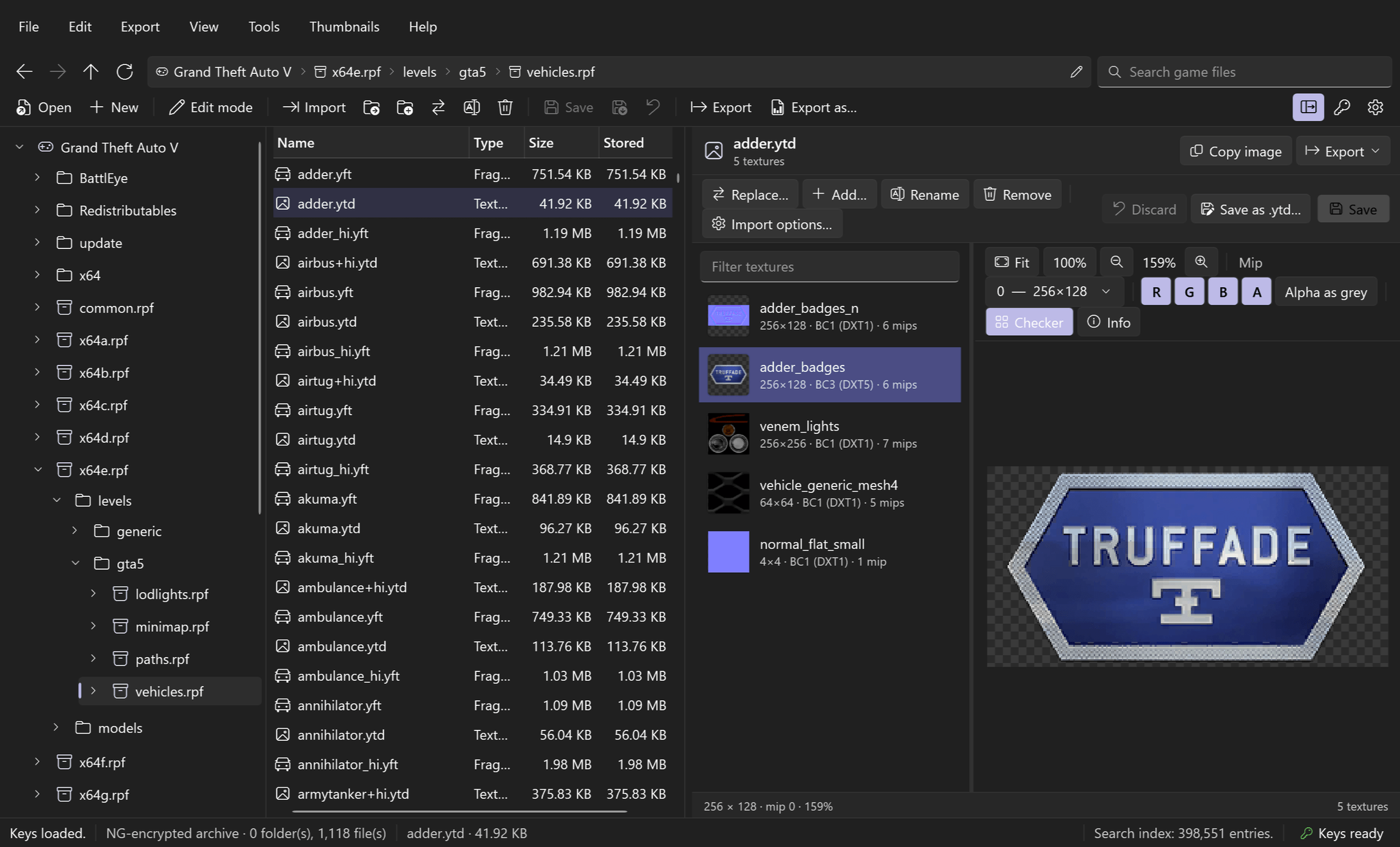The width and height of the screenshot is (1400, 847).
Task: Click the trash delete icon in toolbar
Action: pos(505,107)
